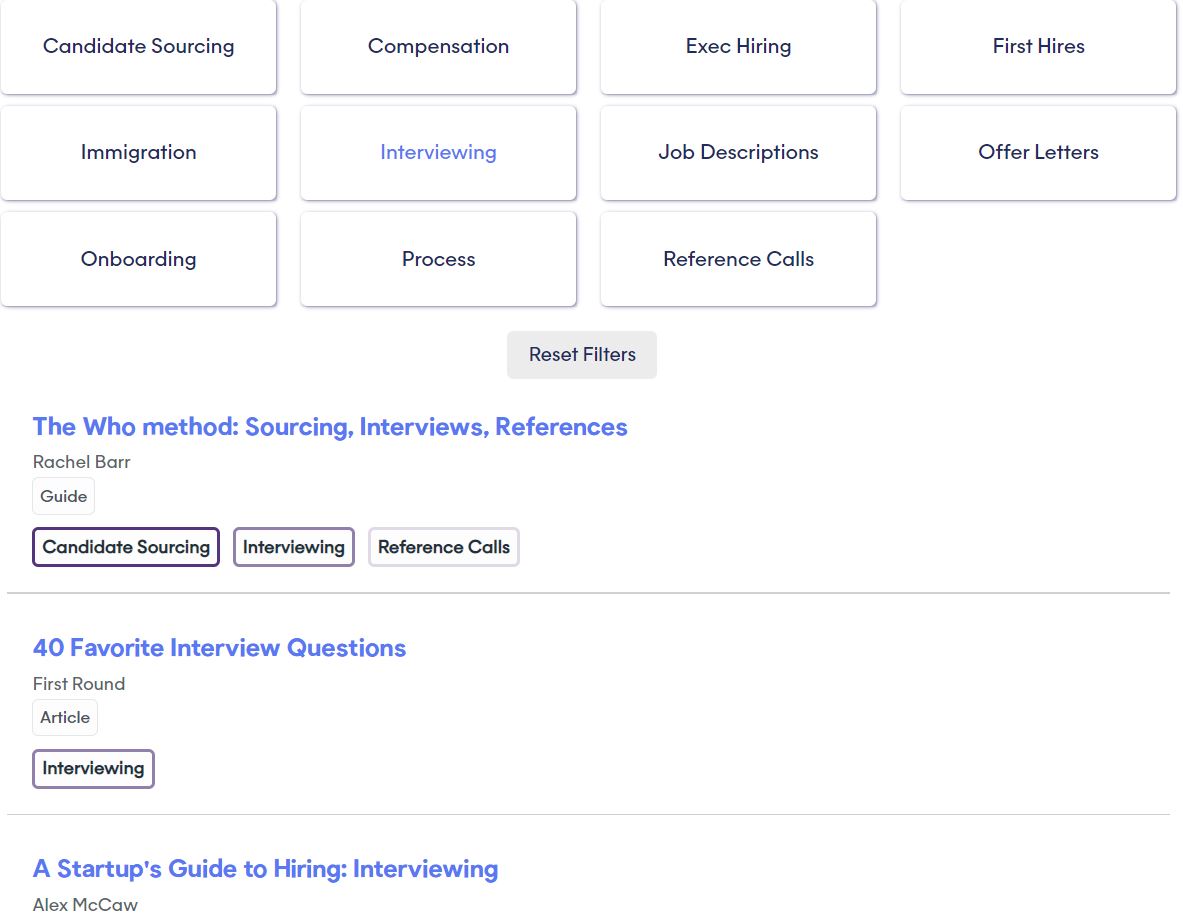
Task: Filter resources by Exec Hiring
Action: [738, 47]
